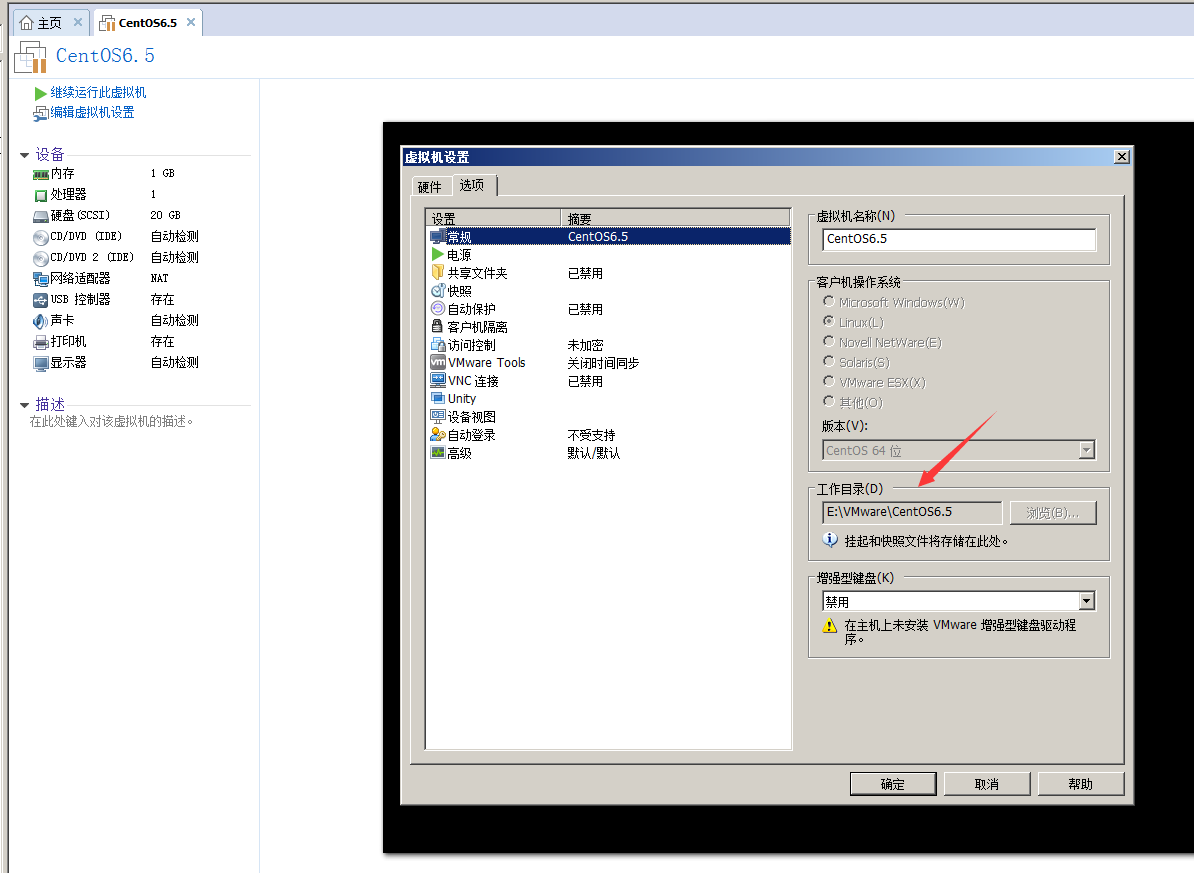Click the 共享文件夹 folder icon
This screenshot has width=1194, height=873.
(438, 272)
